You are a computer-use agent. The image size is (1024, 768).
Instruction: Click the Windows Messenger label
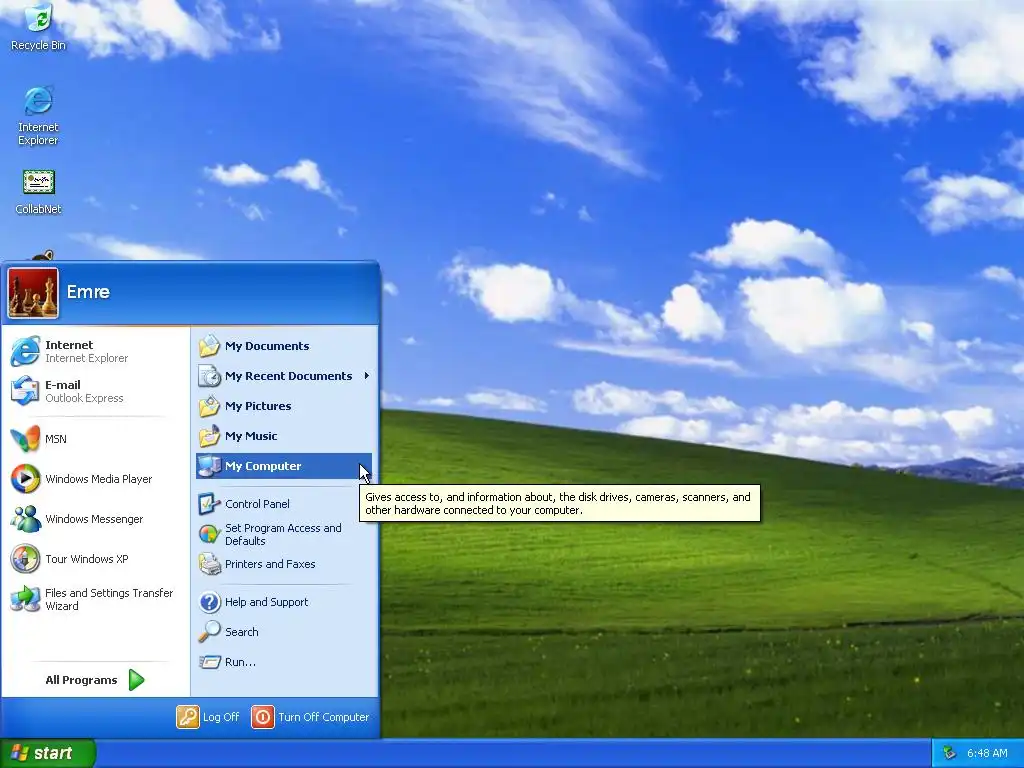pos(94,519)
